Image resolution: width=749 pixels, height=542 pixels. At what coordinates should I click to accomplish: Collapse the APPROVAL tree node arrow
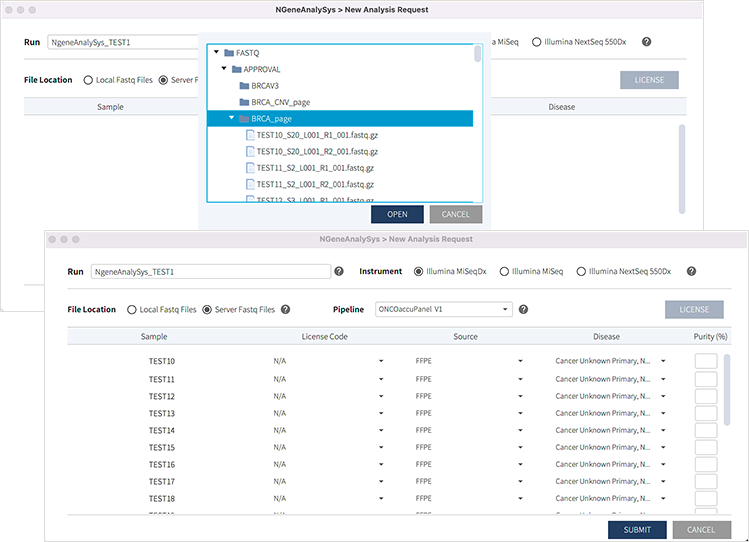(224, 68)
